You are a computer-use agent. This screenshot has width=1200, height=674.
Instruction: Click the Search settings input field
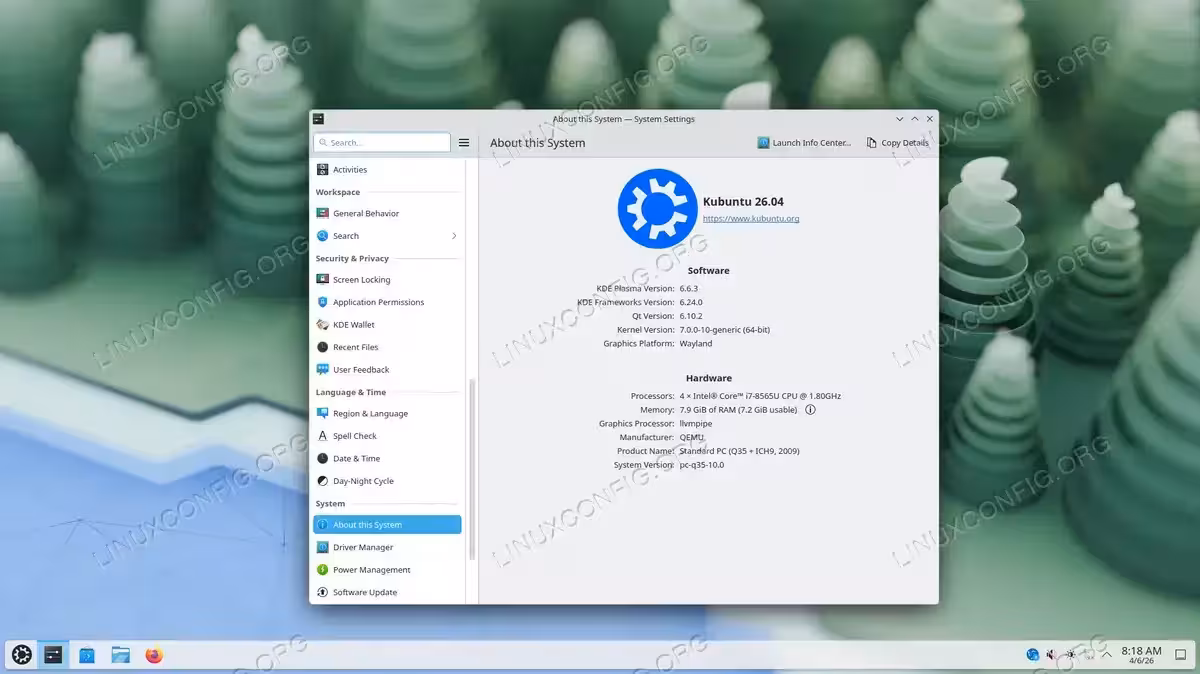383,143
